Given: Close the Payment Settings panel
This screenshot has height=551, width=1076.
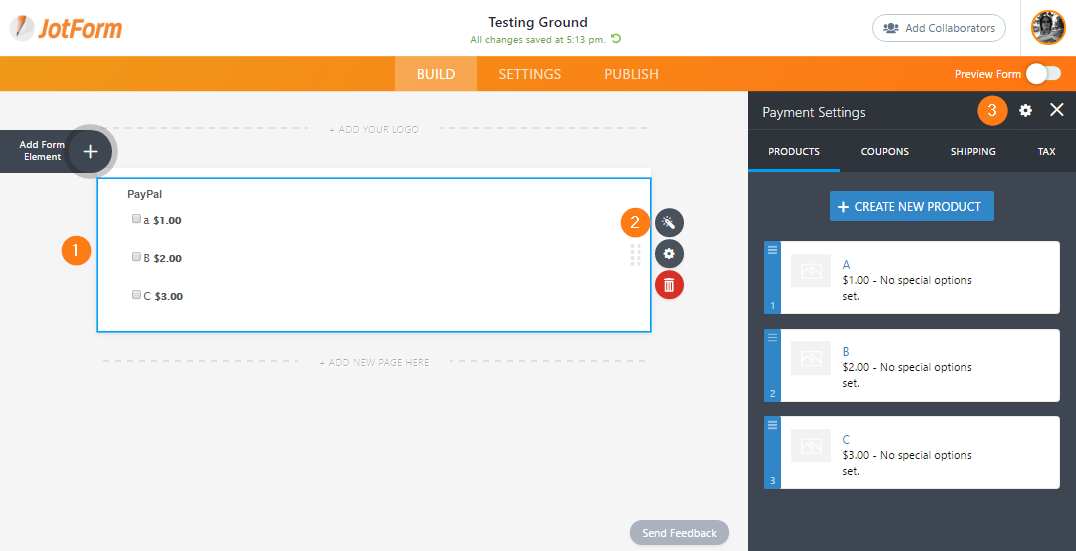Looking at the screenshot, I should coord(1056,111).
